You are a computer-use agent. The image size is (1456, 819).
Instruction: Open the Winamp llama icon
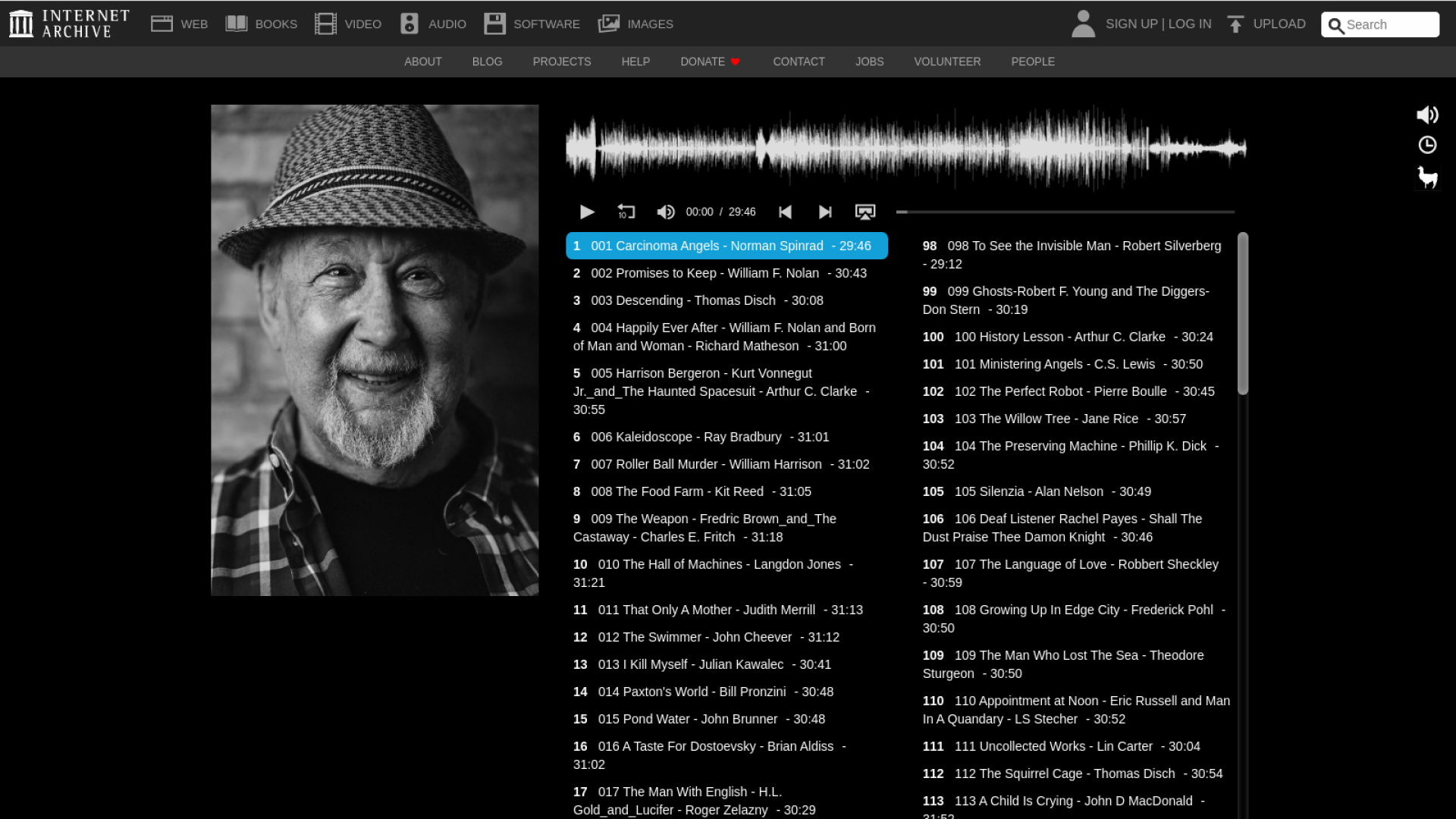point(1427,177)
